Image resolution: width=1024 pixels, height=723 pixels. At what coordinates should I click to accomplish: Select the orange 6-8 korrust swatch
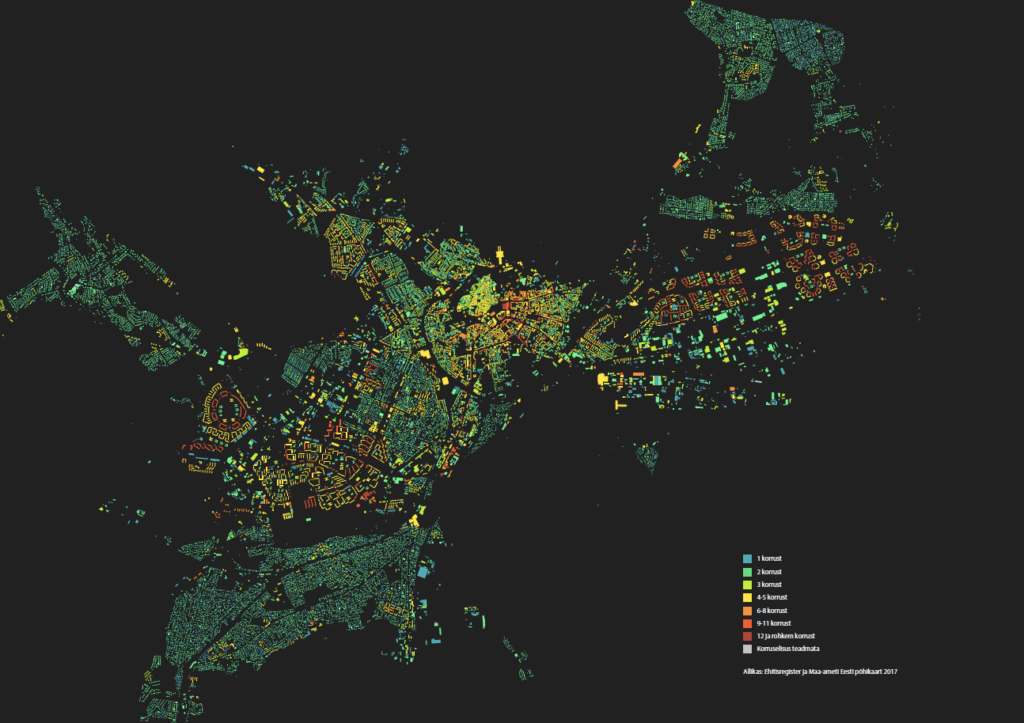(747, 611)
